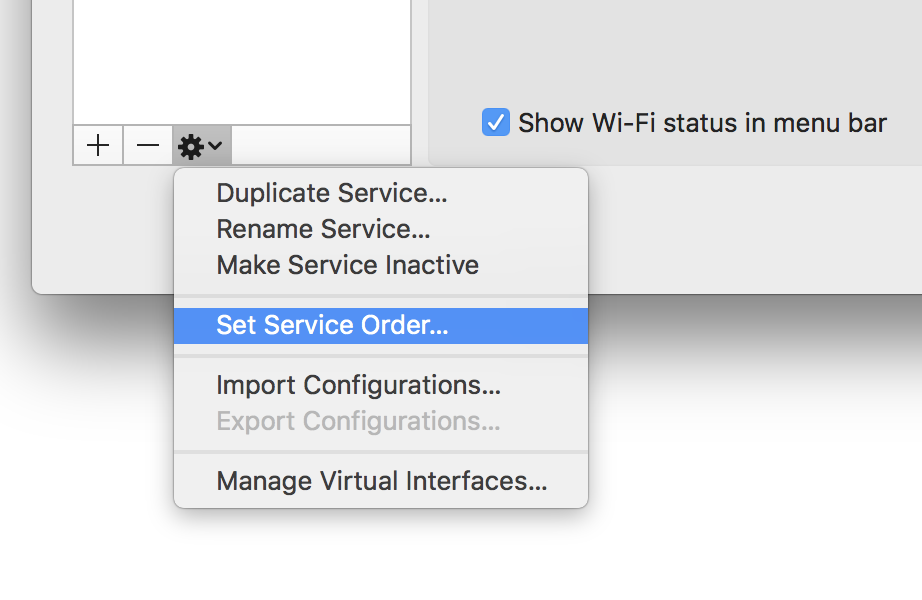This screenshot has width=922, height=600.
Task: Uncheck the Show Wi-Fi status checkbox
Action: coord(496,123)
